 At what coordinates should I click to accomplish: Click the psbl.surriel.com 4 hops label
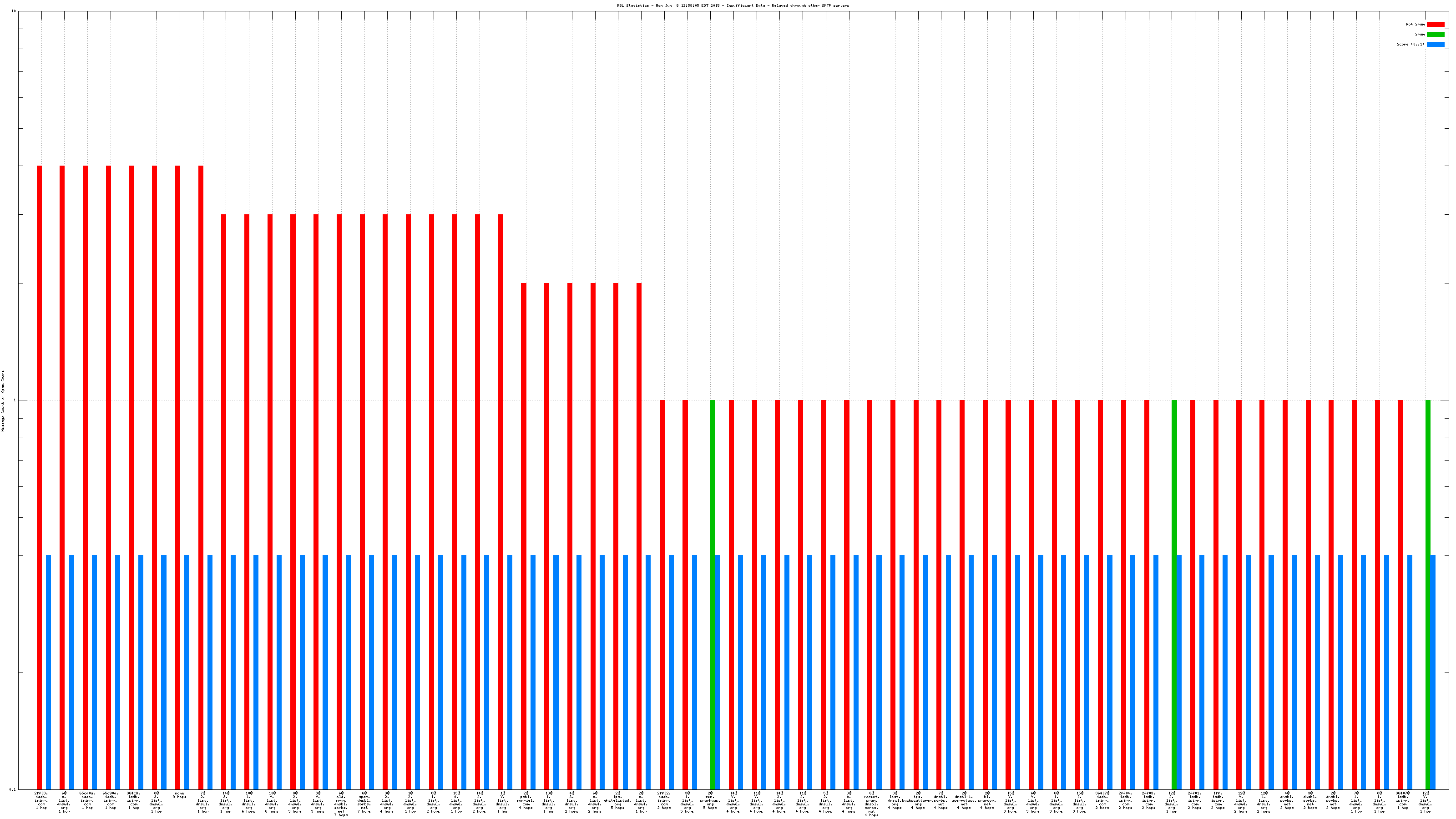(x=526, y=800)
